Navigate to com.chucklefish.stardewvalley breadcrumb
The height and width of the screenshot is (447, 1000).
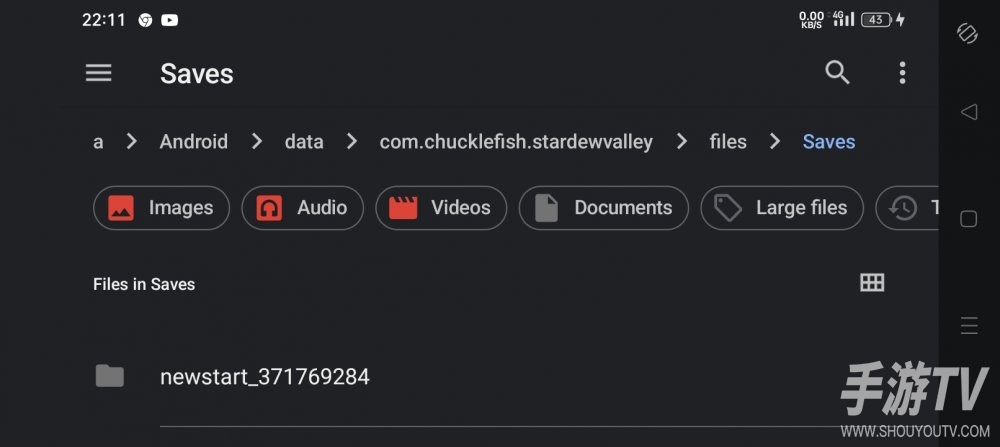[x=516, y=142]
